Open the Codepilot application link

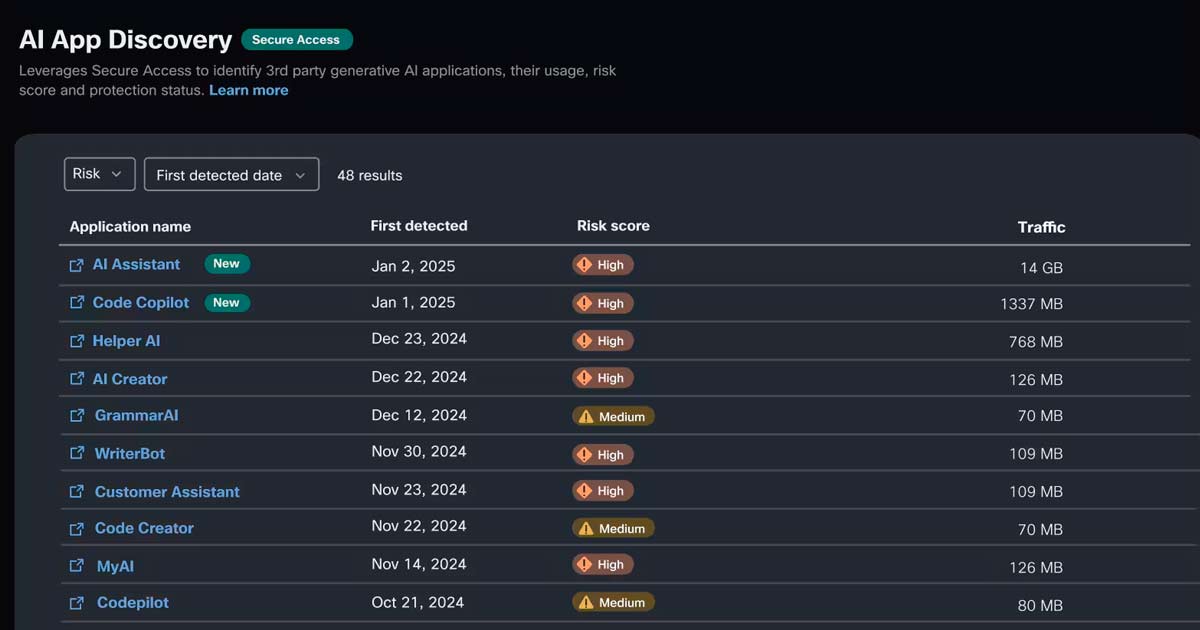133,603
